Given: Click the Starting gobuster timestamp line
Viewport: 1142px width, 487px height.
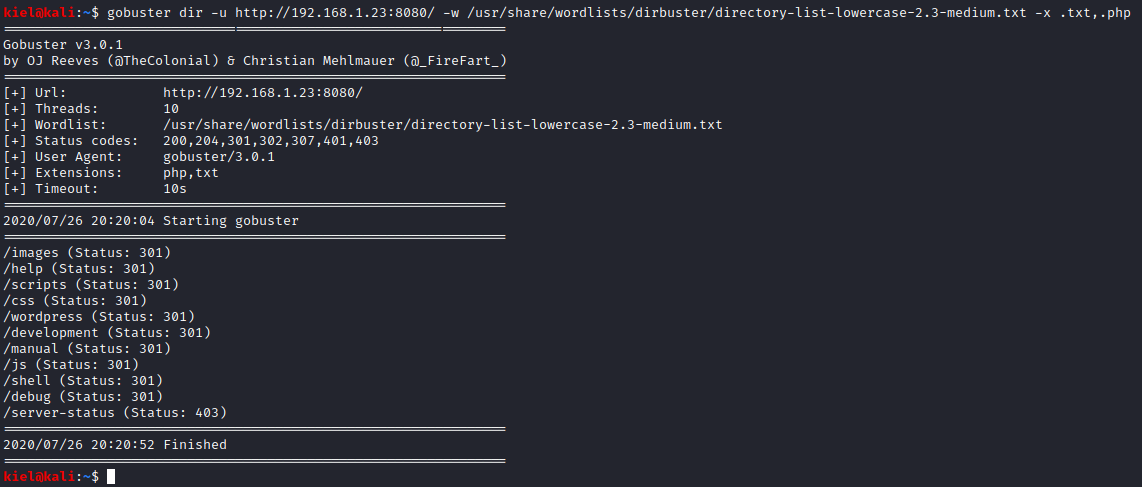Looking at the screenshot, I should click(151, 221).
